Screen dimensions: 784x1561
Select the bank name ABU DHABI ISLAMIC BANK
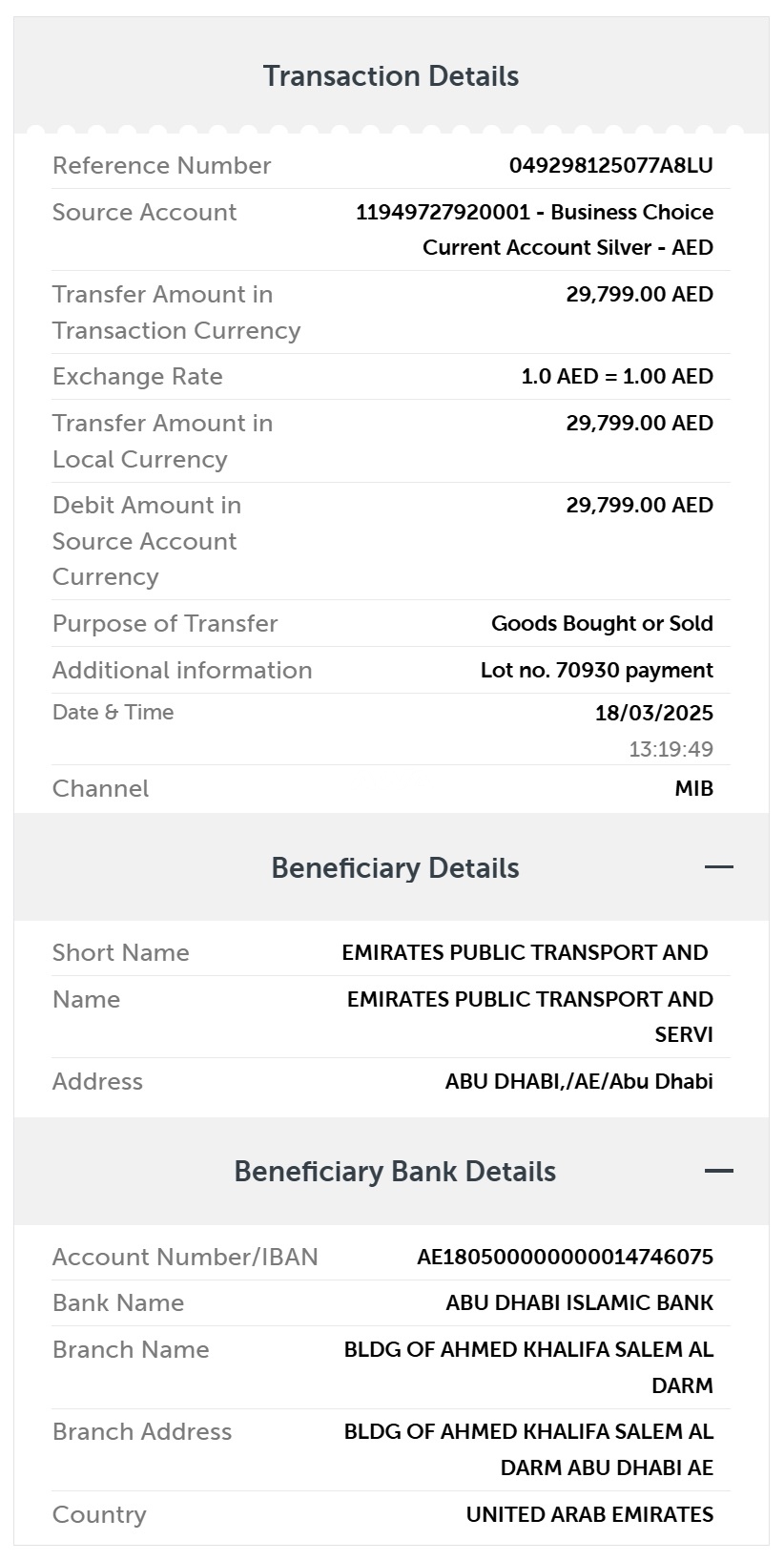[x=579, y=1302]
